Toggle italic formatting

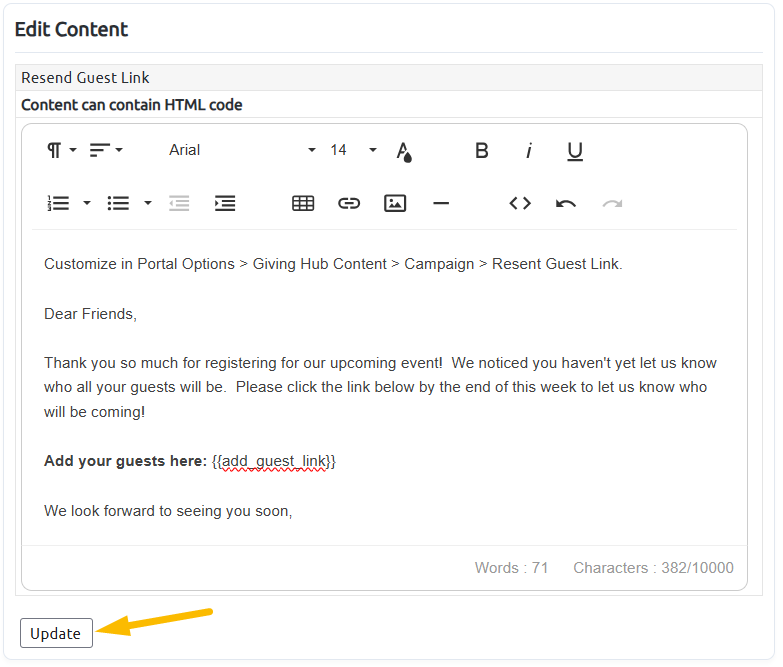[x=529, y=151]
